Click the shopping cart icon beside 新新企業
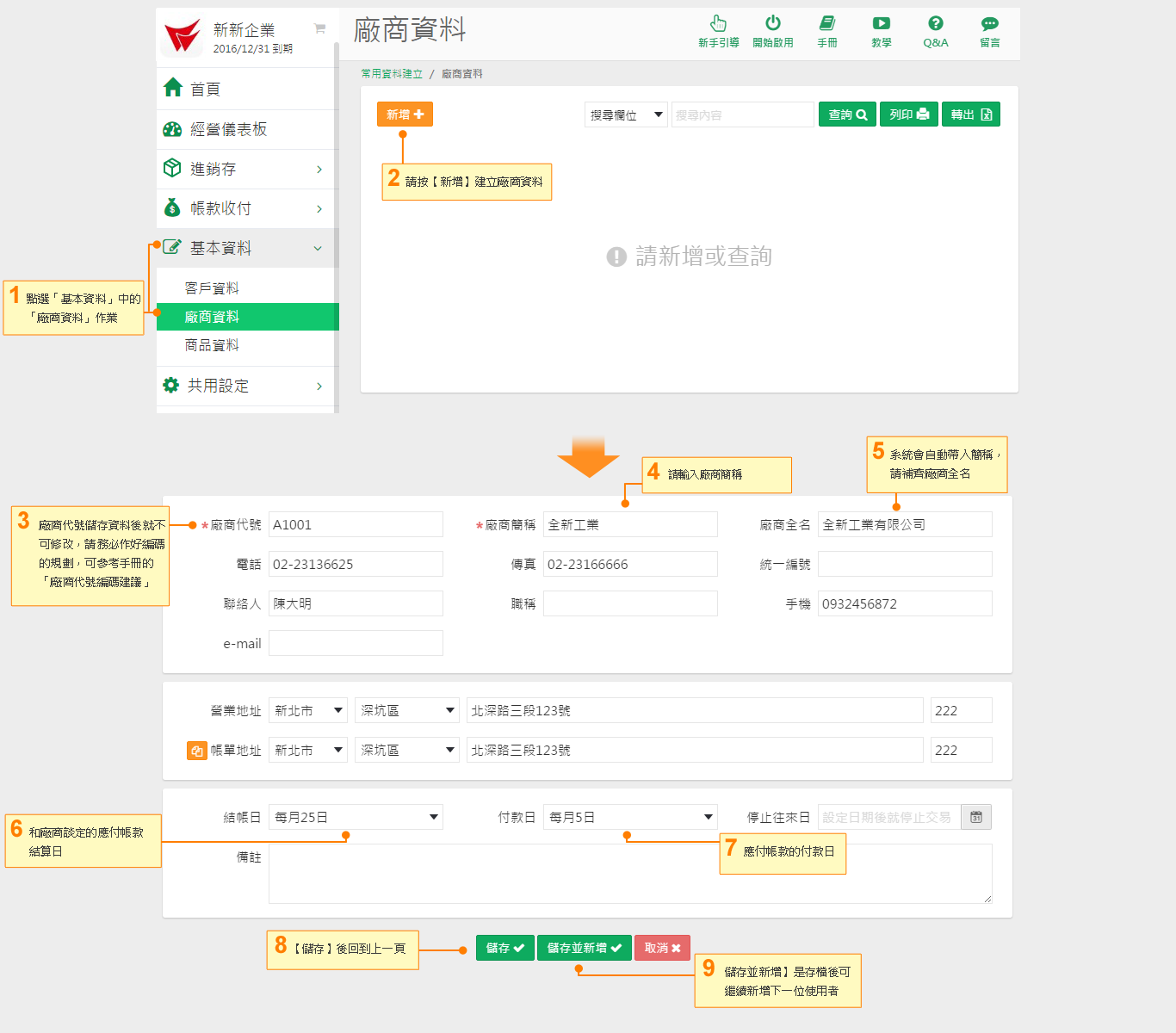The image size is (1176, 1033). point(319,28)
